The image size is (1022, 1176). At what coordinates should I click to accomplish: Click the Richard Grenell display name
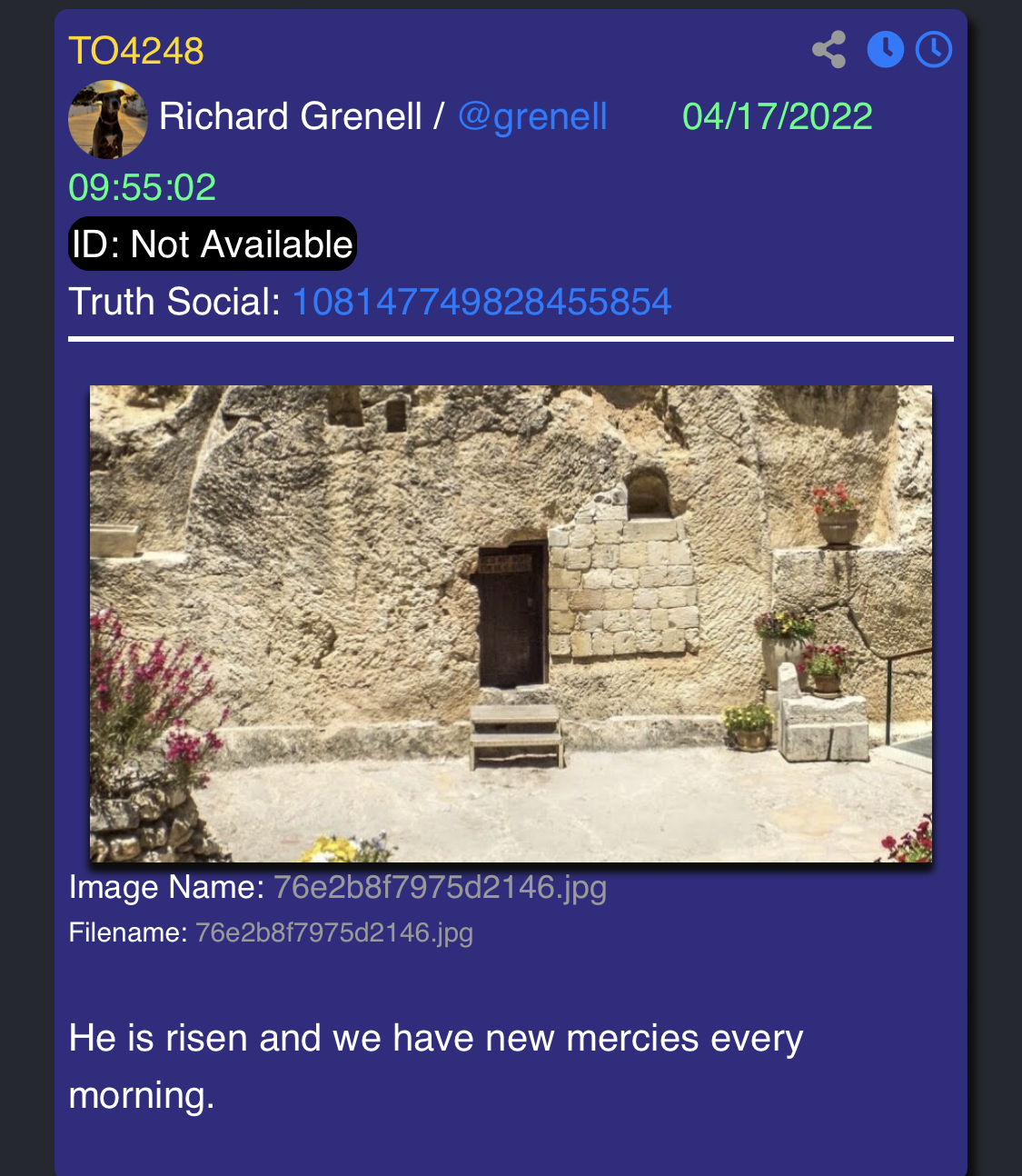[291, 116]
